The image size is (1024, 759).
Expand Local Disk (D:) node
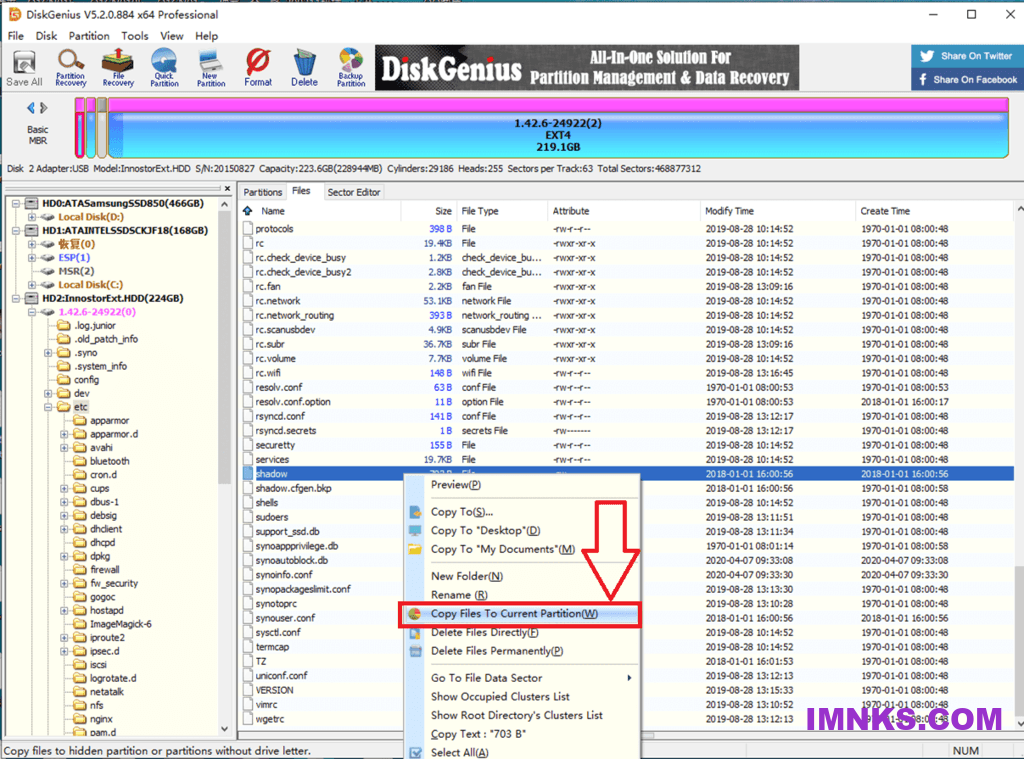31,217
